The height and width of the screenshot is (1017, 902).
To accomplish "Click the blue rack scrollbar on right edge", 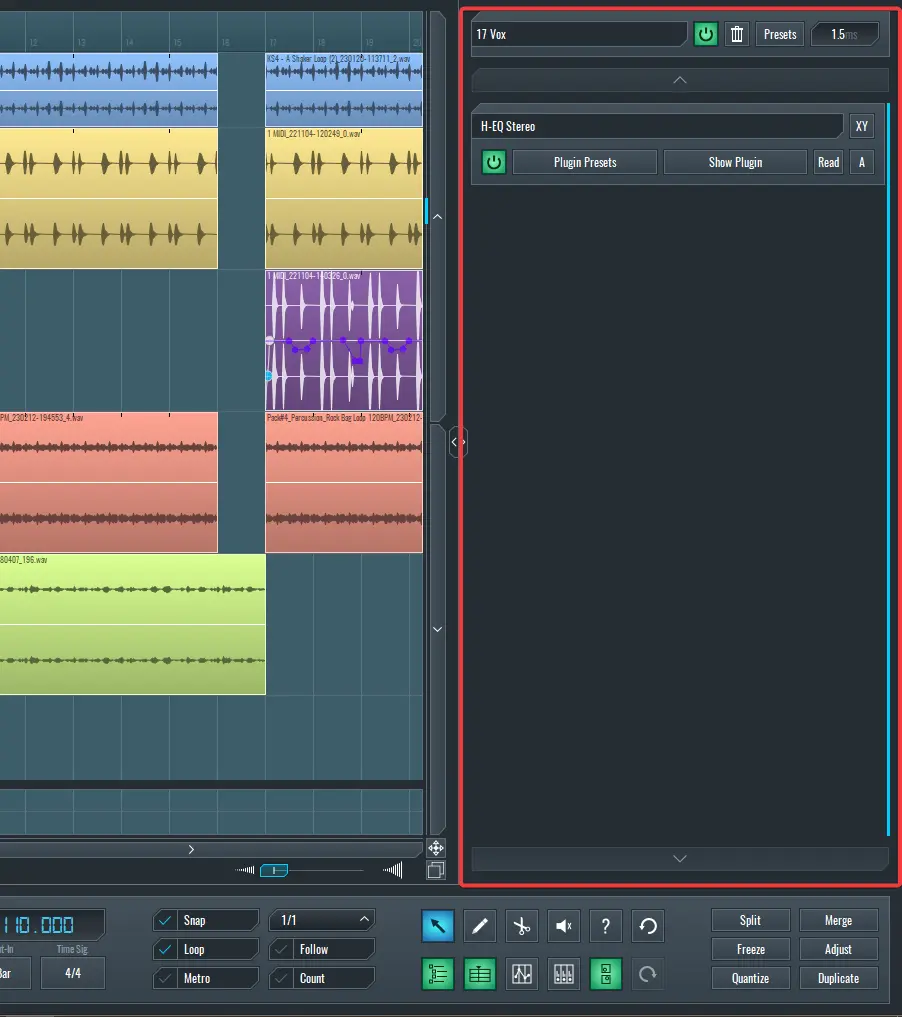I will point(888,470).
